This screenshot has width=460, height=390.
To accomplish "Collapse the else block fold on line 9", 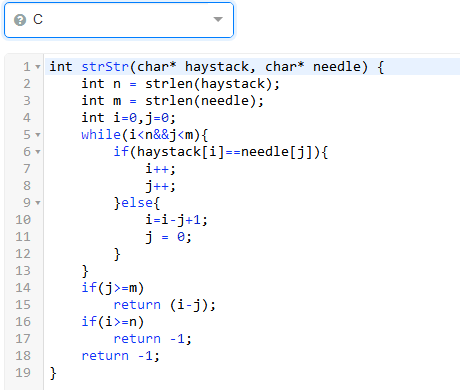I will pyautogui.click(x=38, y=203).
